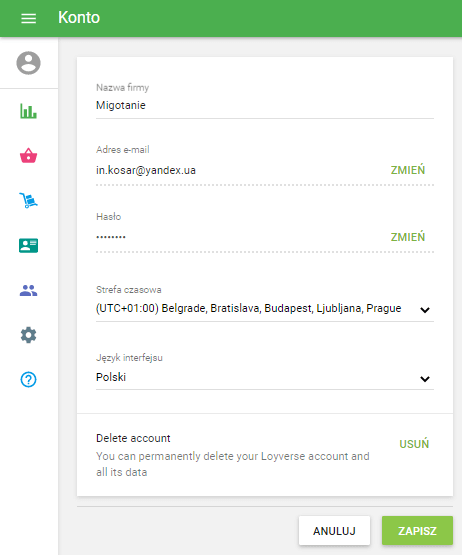
Task: Click the masked Hasło password field
Action: pos(241,237)
